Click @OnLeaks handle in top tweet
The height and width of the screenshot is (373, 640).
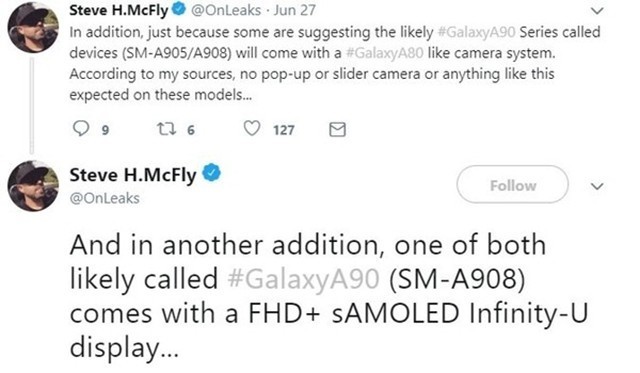click(x=226, y=10)
